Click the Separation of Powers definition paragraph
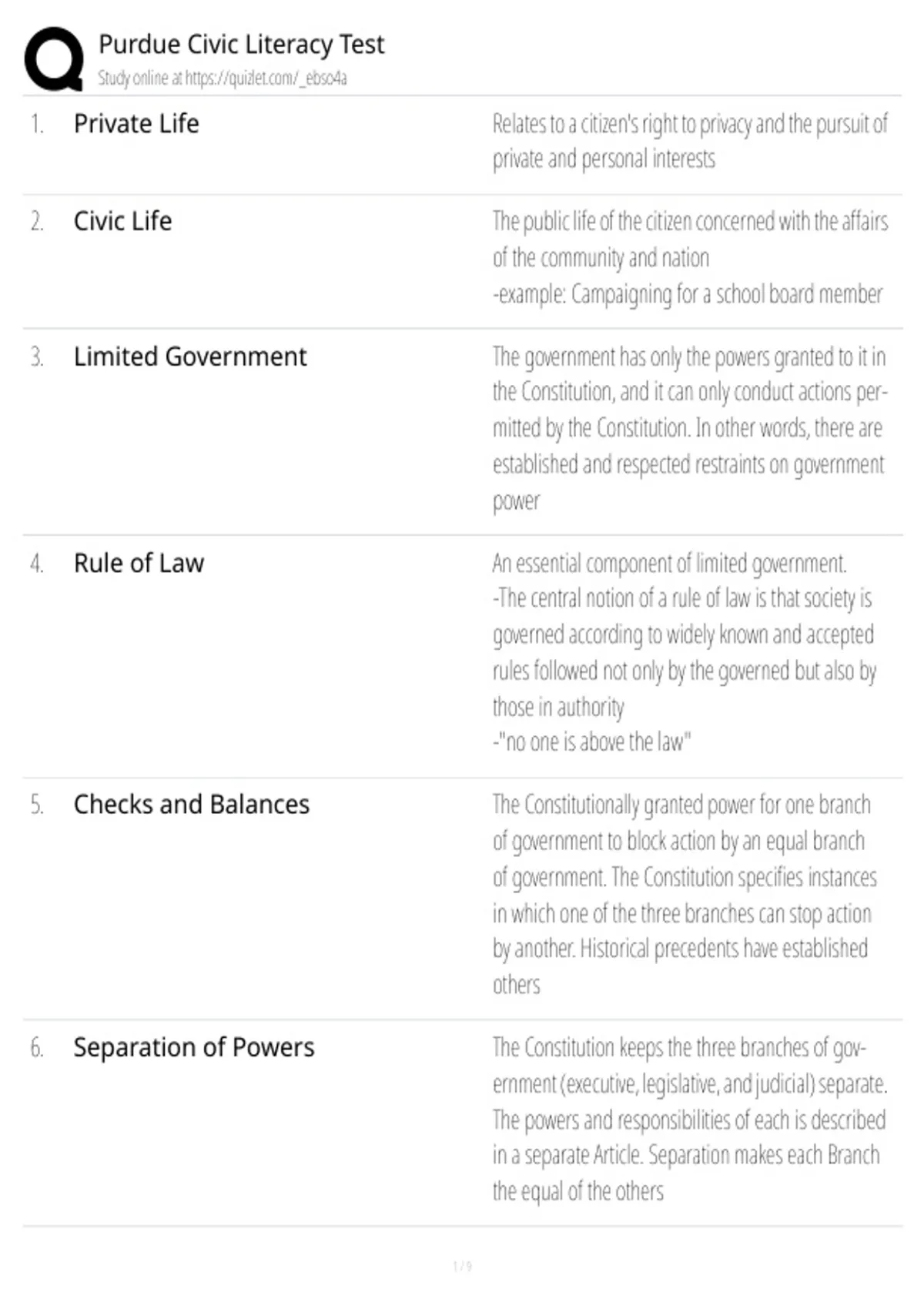 tap(690, 1119)
